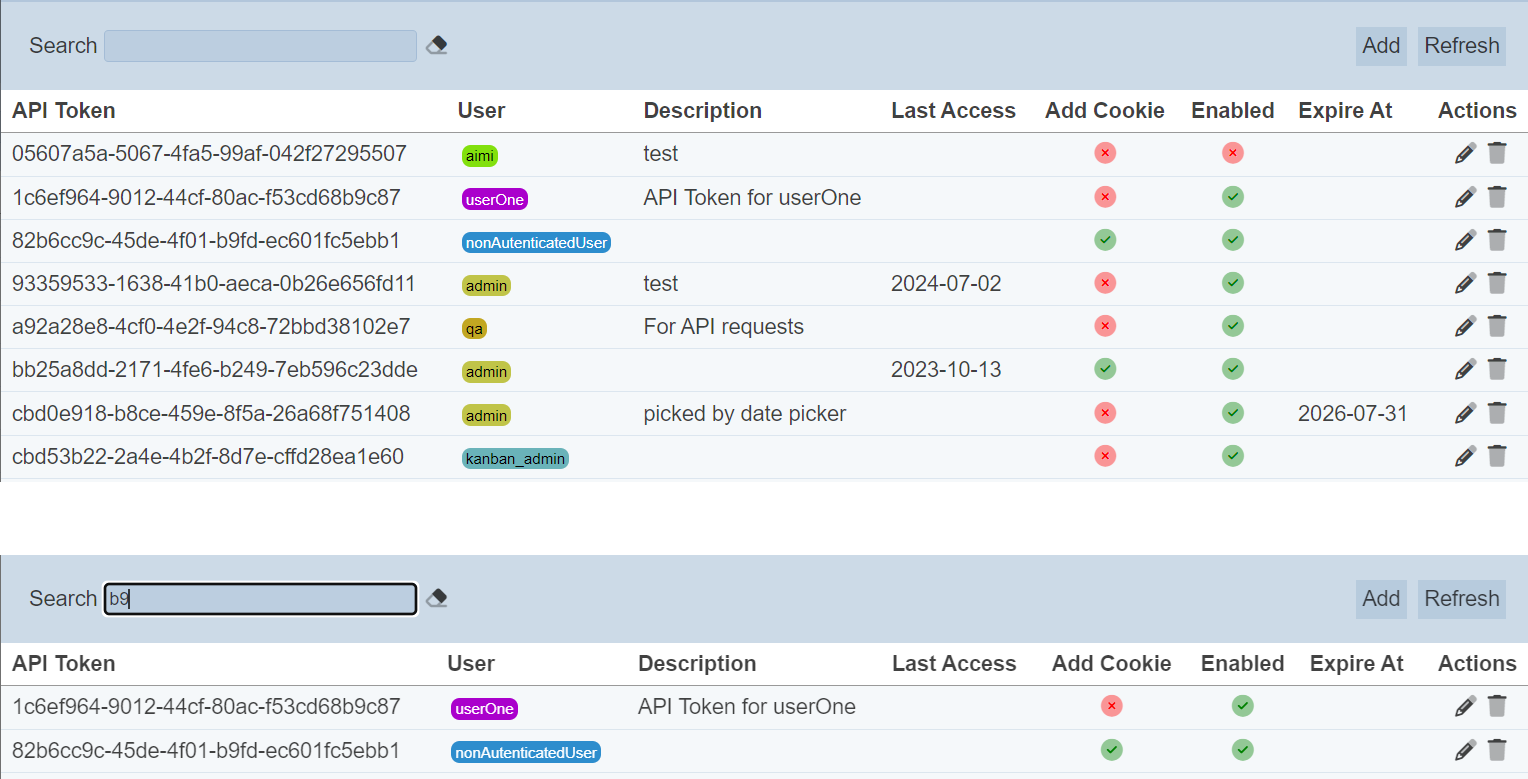Click eraser icon beside the empty search field
Viewport: 1528px width, 779px height.
[x=436, y=45]
